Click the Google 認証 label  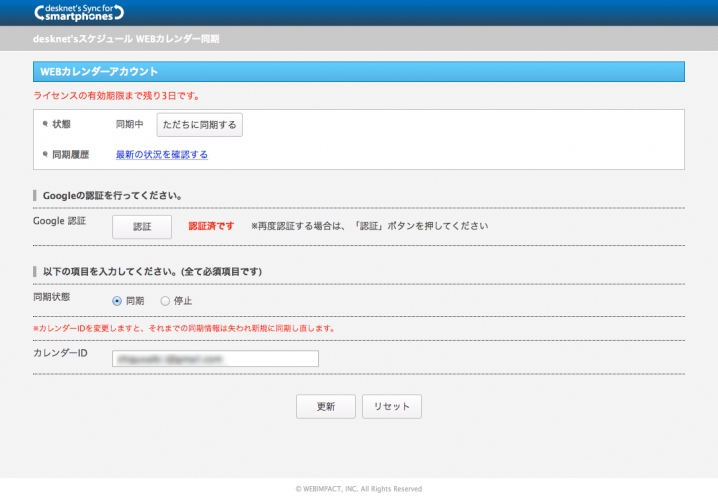point(60,221)
